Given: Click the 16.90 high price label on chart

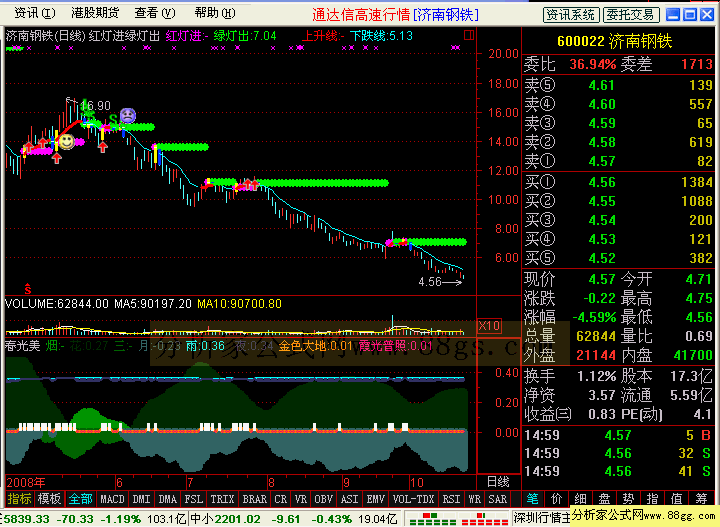Looking at the screenshot, I should coord(96,106).
